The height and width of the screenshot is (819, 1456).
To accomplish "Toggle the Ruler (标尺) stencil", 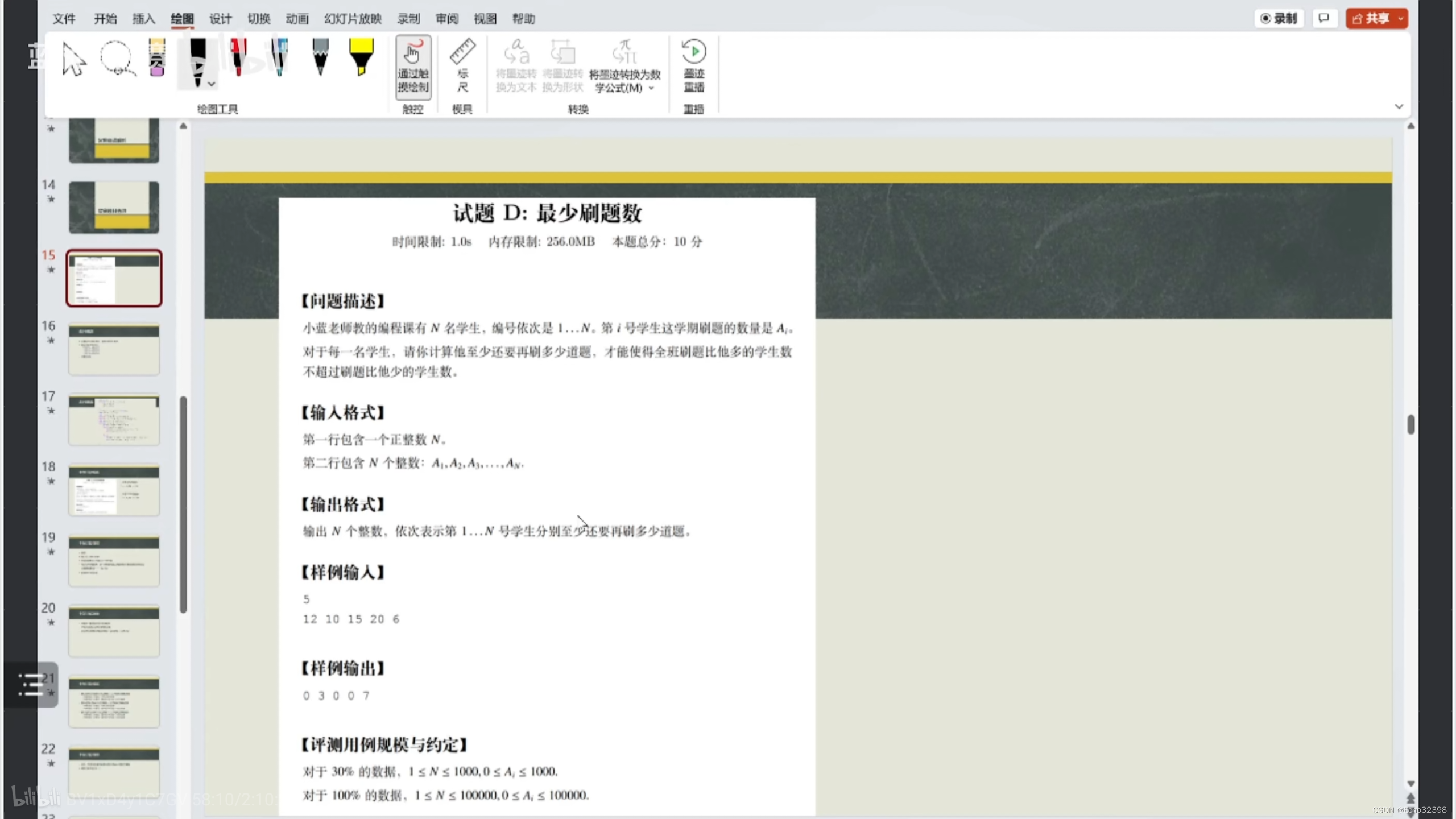I will coord(462,65).
